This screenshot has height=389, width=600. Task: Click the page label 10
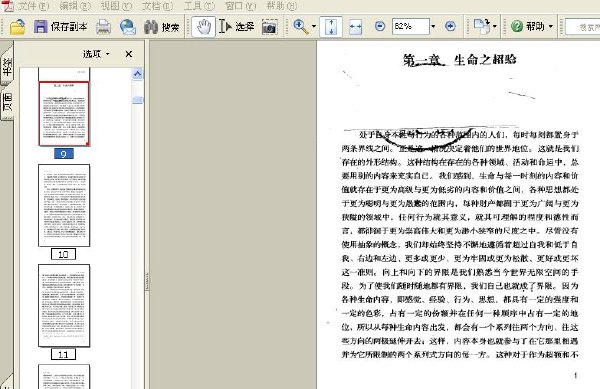[x=63, y=254]
